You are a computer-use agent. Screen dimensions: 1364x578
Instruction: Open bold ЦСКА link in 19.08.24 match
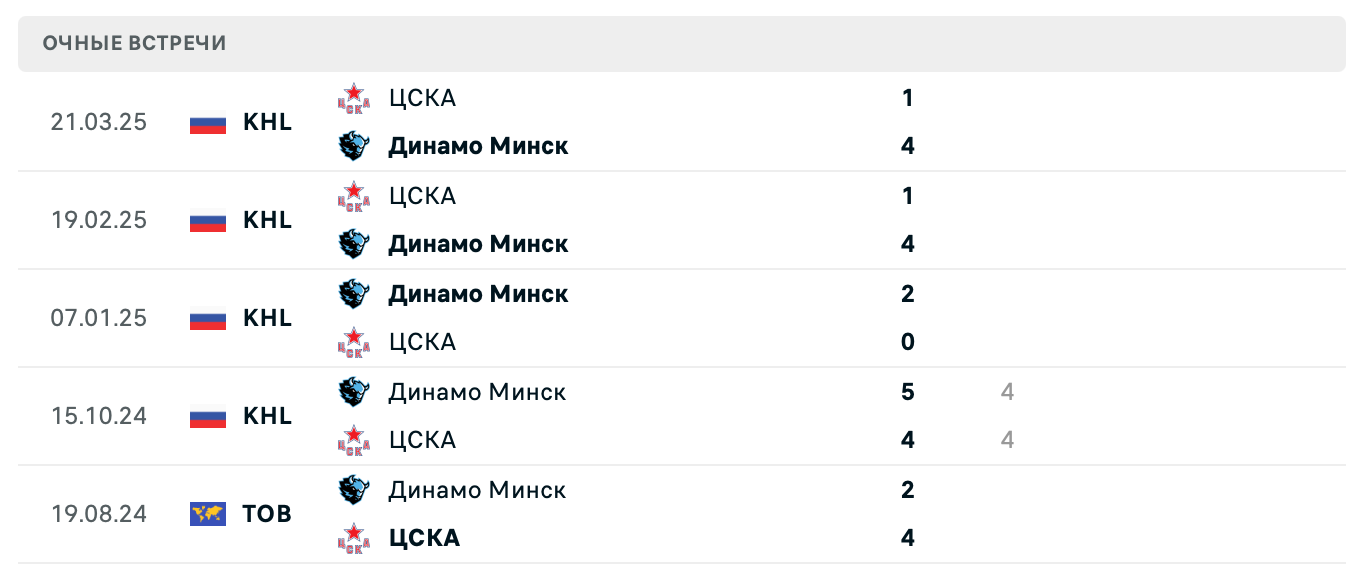(424, 538)
